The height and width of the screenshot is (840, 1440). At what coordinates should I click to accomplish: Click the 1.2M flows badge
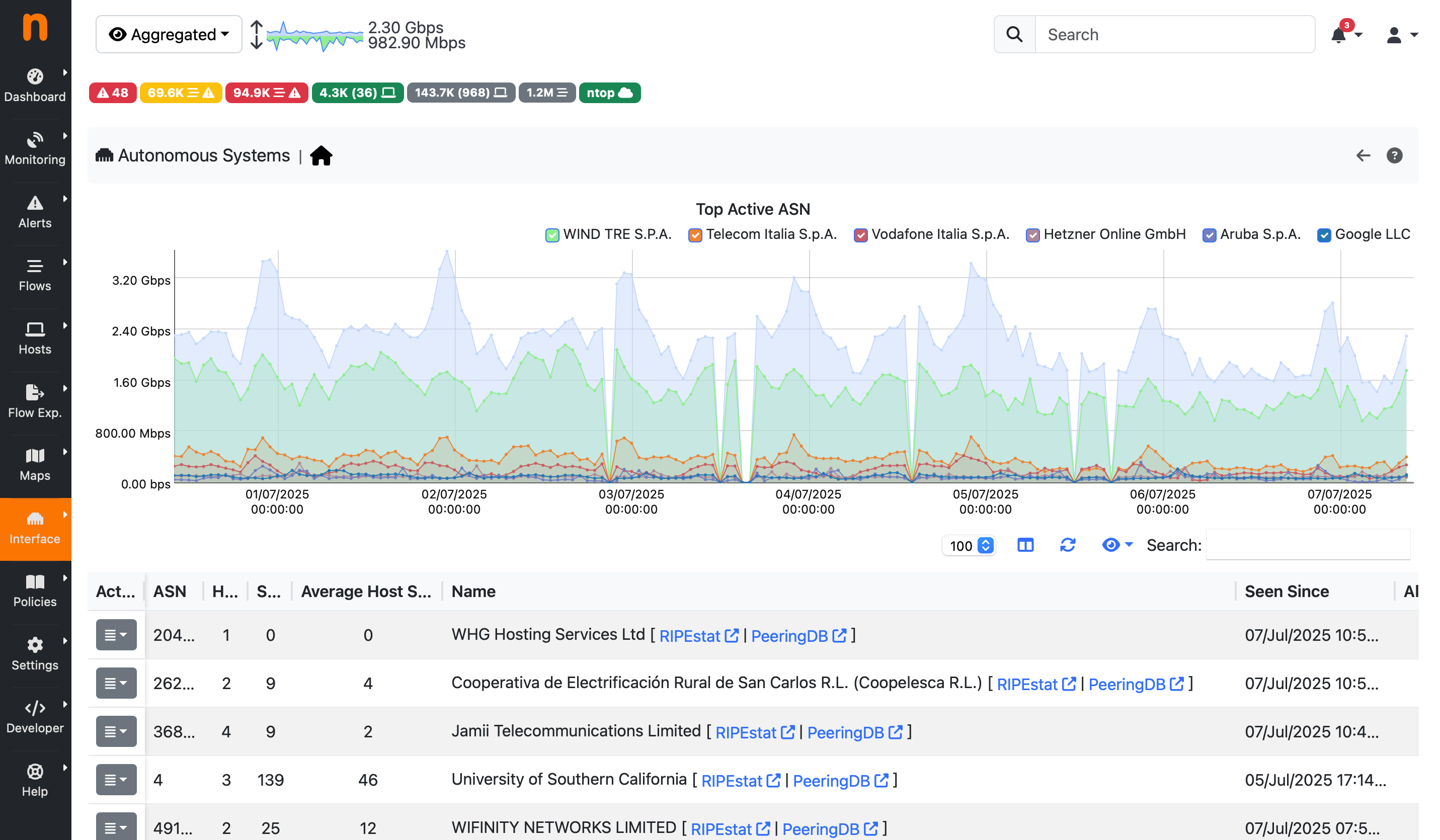click(x=547, y=93)
